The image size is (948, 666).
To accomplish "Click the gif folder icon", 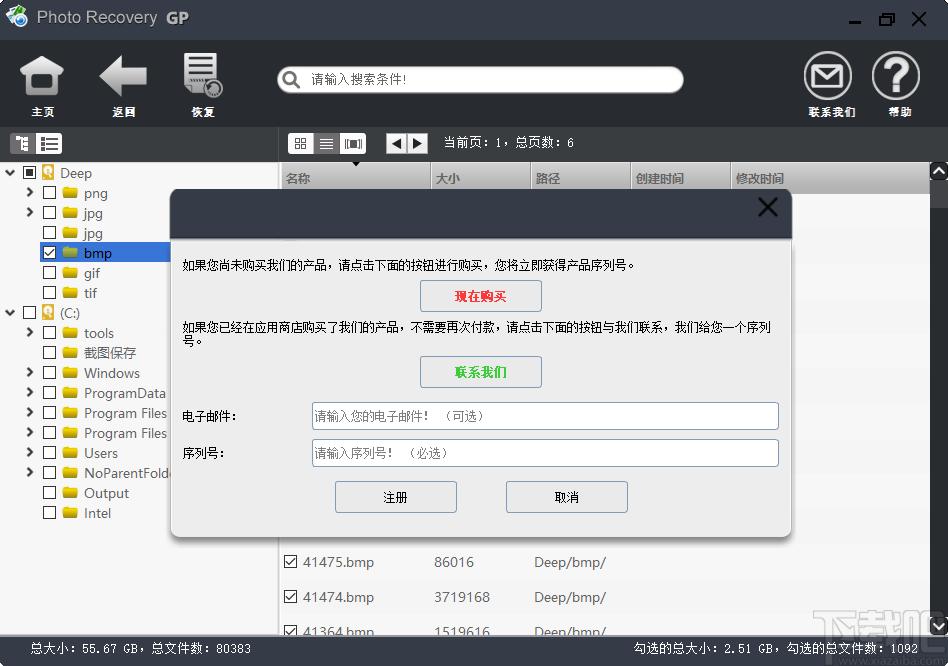I will 70,273.
